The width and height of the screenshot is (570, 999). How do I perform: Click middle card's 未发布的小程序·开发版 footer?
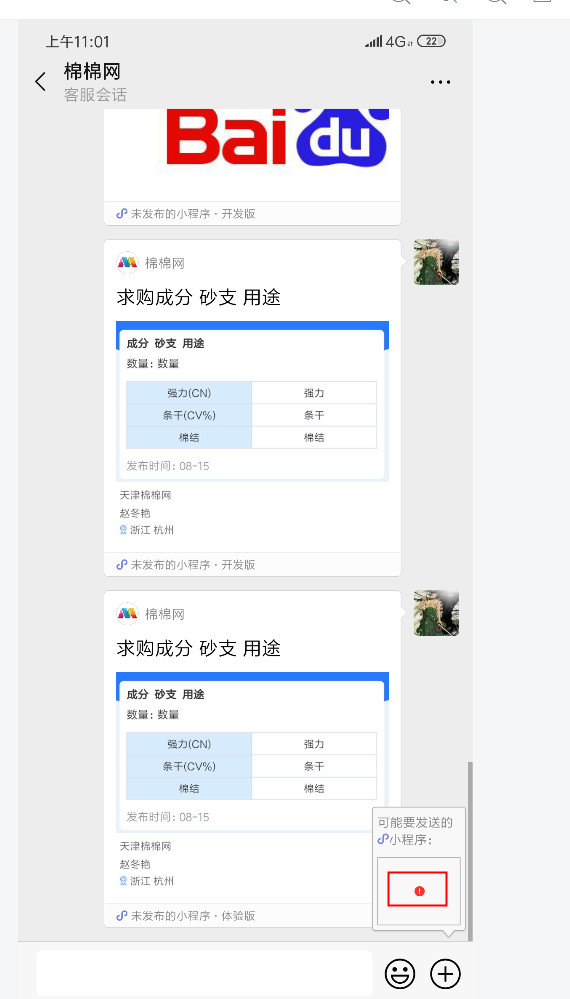[x=186, y=564]
